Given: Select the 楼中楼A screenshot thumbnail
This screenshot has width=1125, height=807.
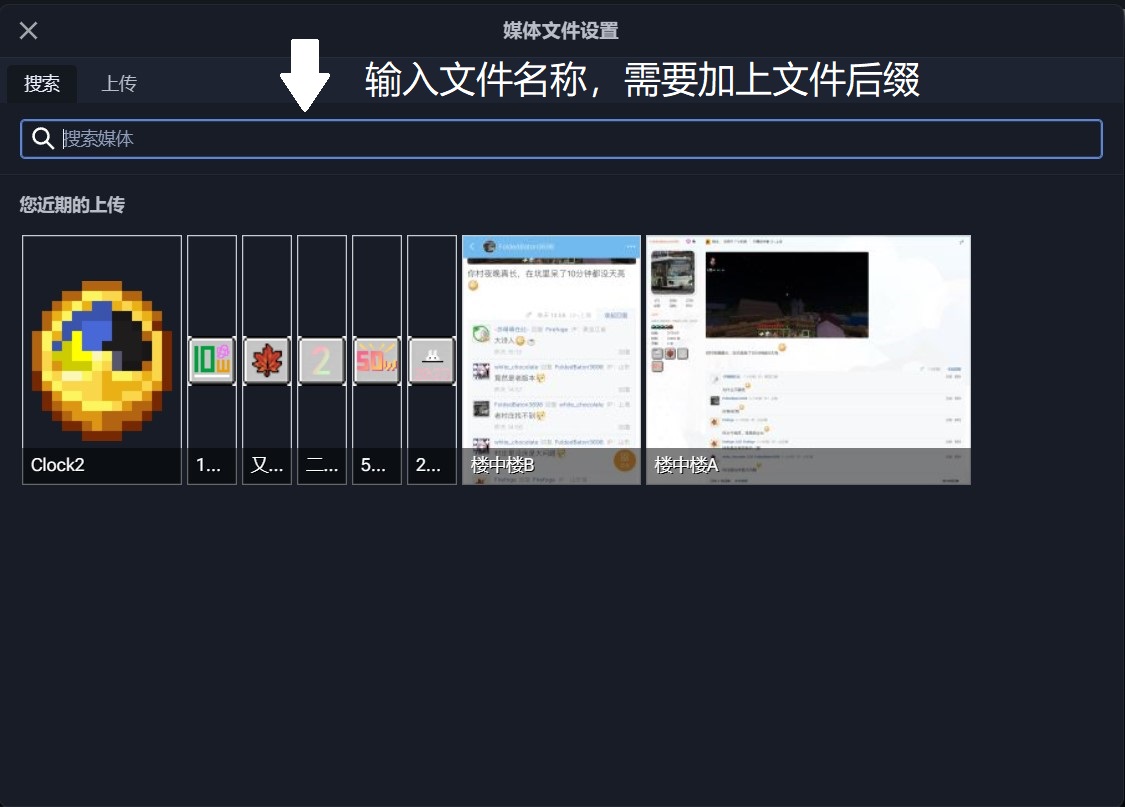Looking at the screenshot, I should 809,359.
